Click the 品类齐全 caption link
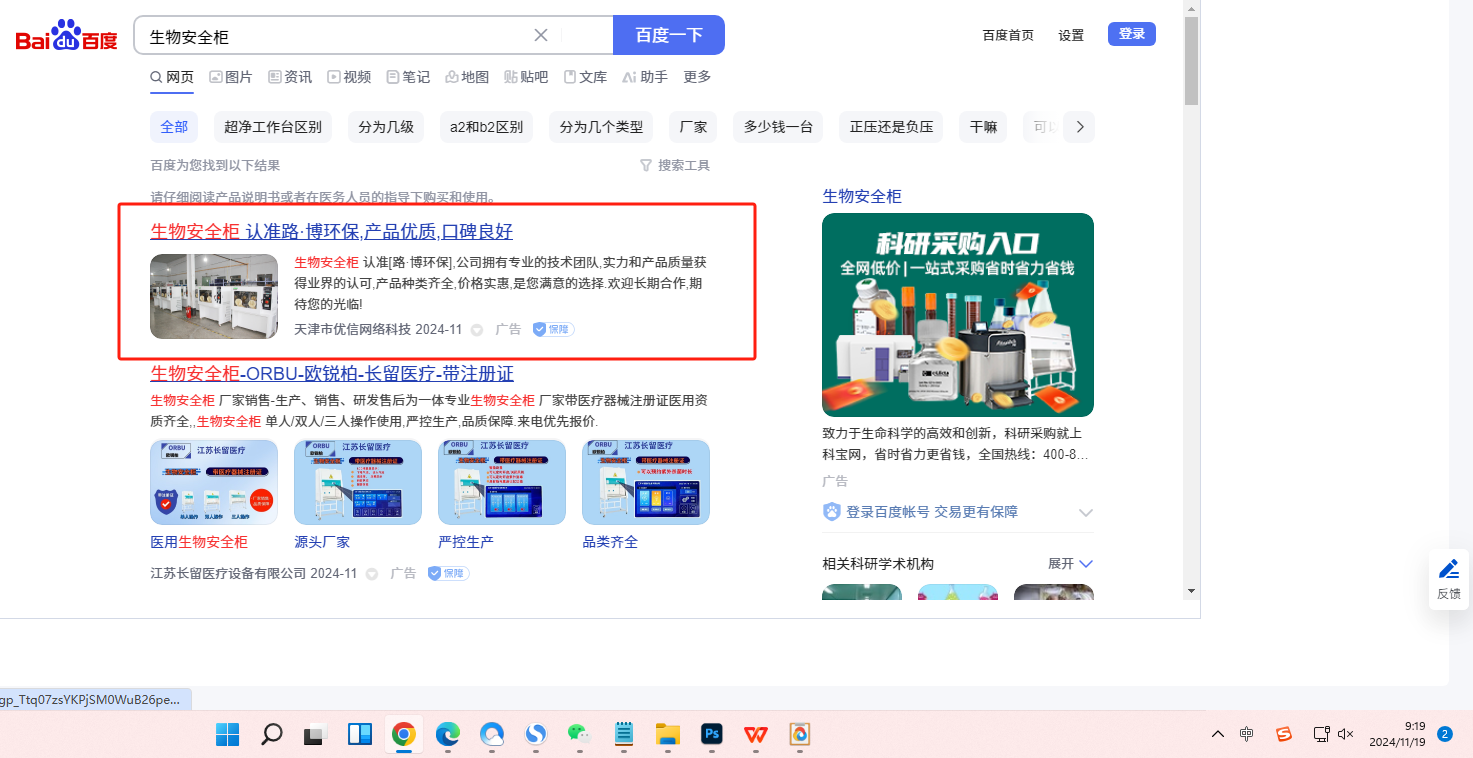Image resolution: width=1473 pixels, height=758 pixels. click(x=610, y=542)
